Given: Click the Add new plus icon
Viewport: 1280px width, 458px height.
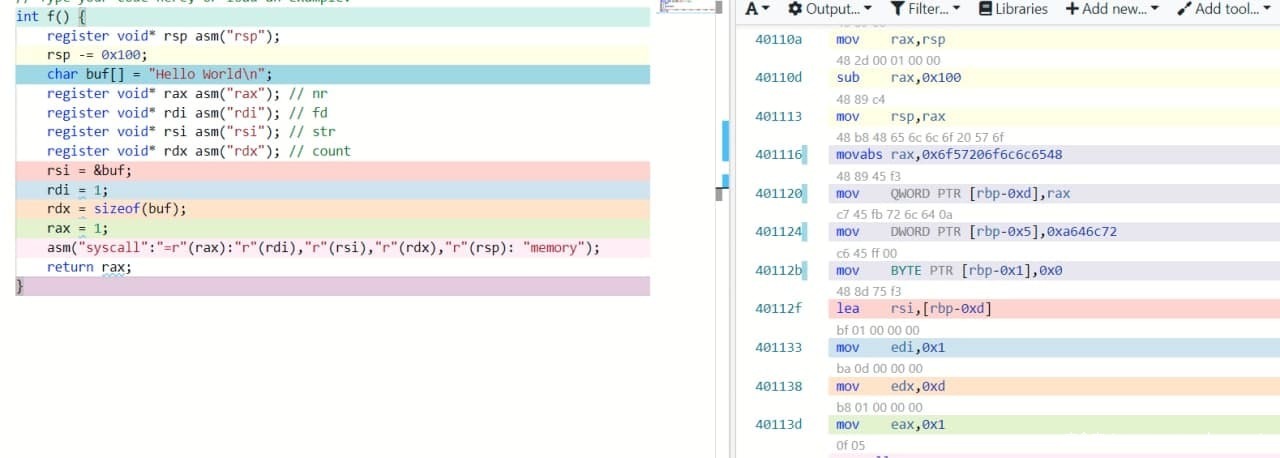Looking at the screenshot, I should point(1072,9).
